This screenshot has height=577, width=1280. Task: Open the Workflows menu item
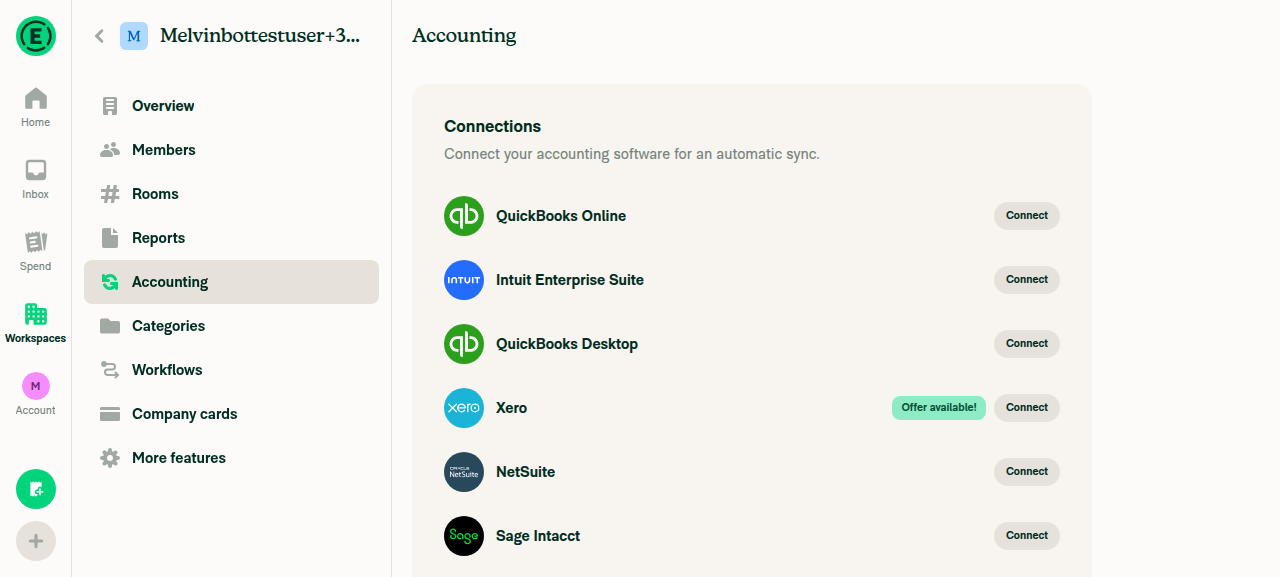[x=231, y=370]
